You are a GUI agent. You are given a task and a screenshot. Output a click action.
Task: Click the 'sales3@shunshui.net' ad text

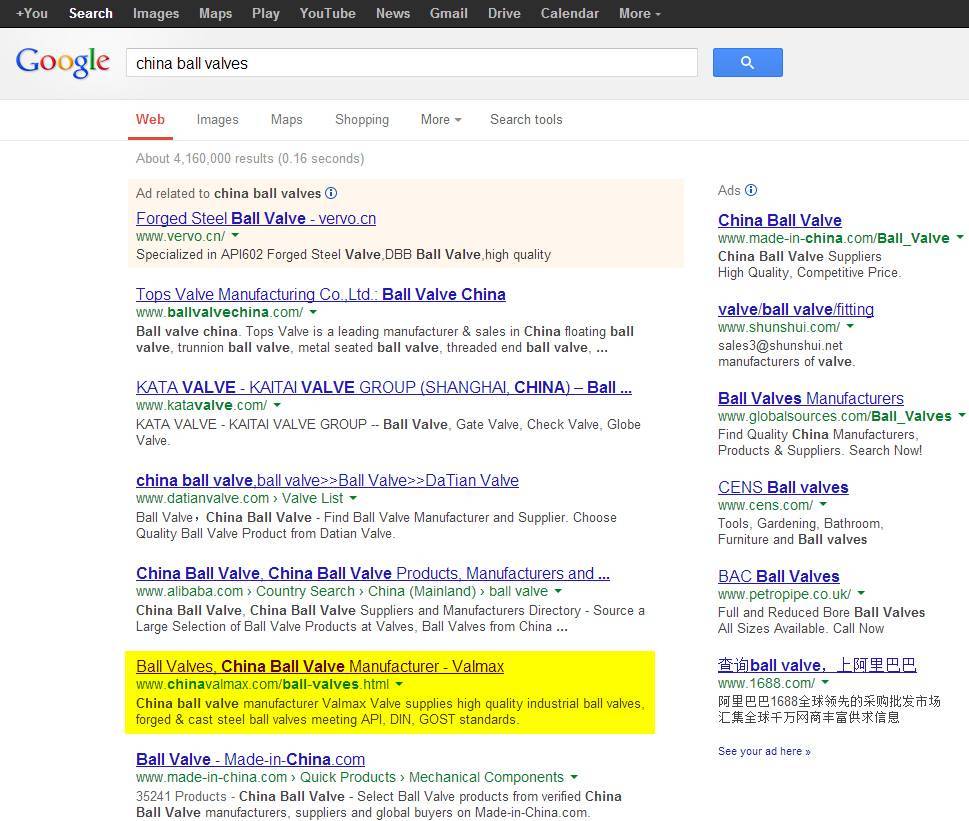point(780,345)
